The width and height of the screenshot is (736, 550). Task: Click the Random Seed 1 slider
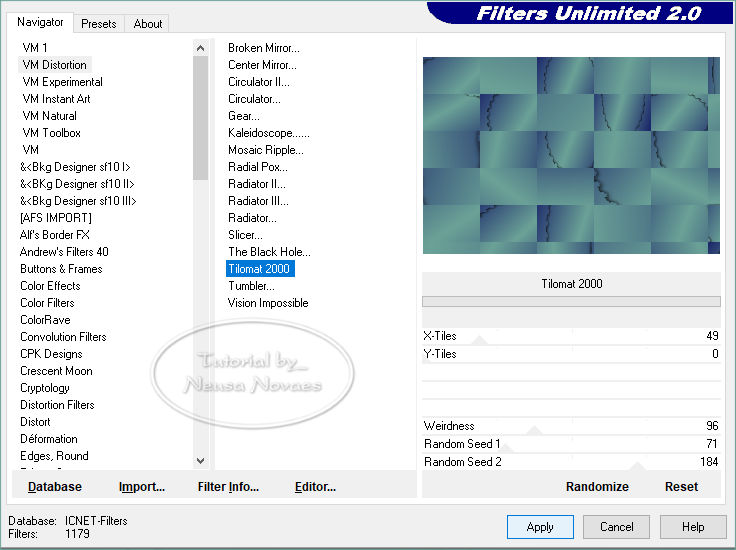click(571, 443)
